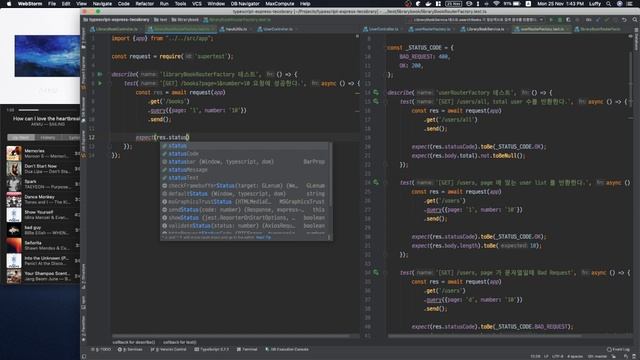Click the Wi-Fi icon in menu bar
The image size is (640, 360).
(496, 4)
